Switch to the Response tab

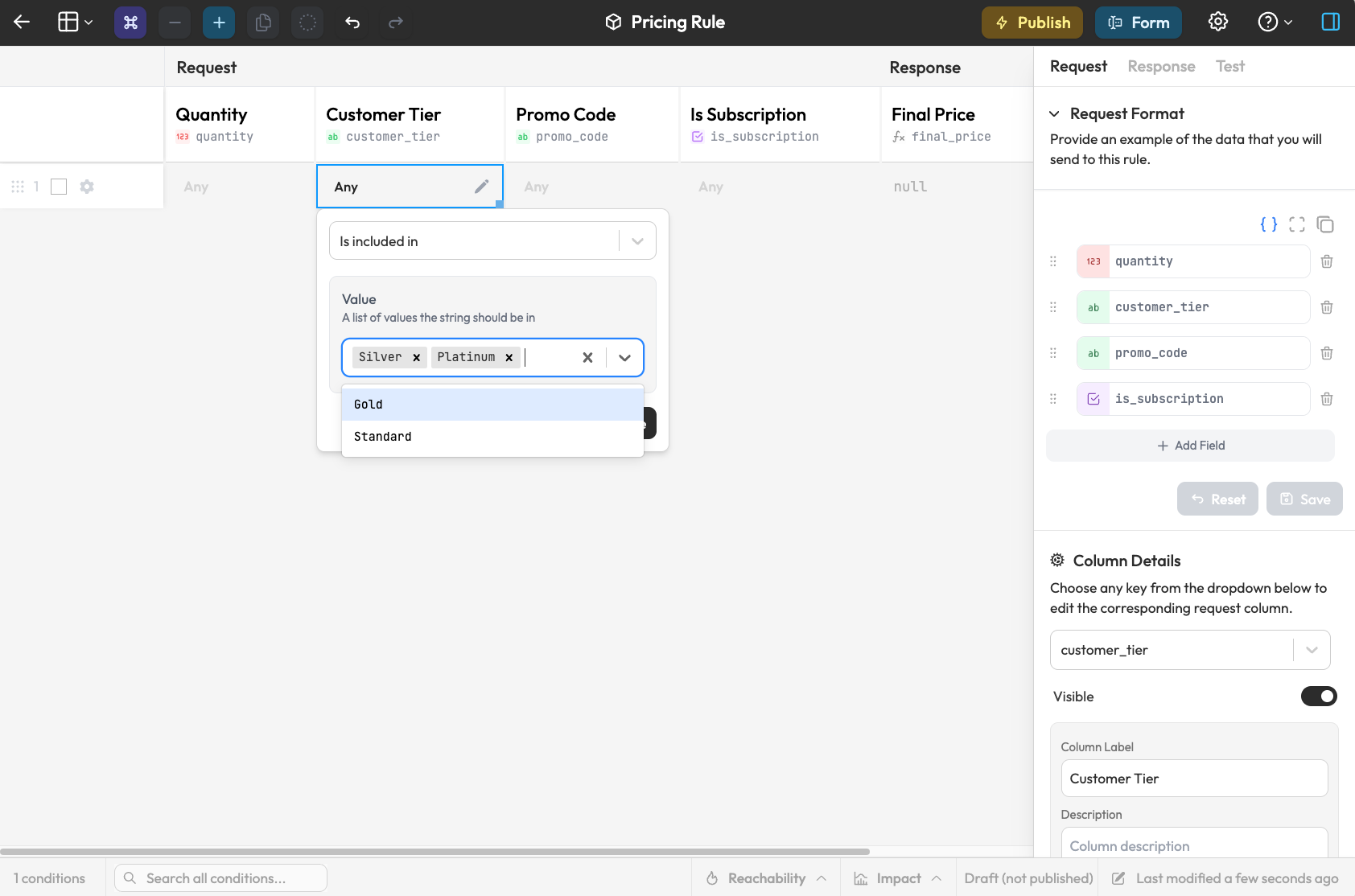pos(1160,67)
